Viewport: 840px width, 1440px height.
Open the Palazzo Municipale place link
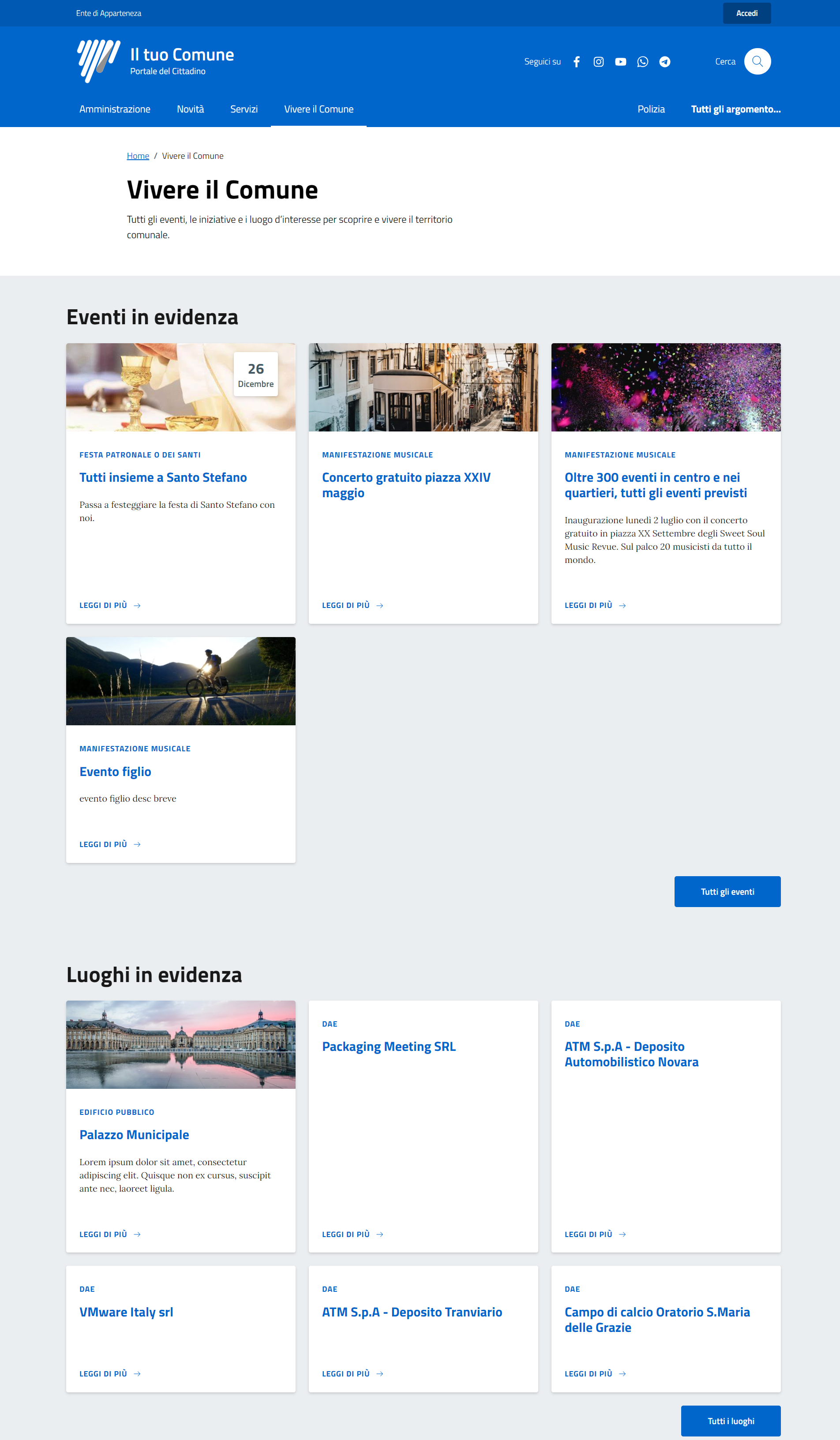click(x=134, y=1135)
